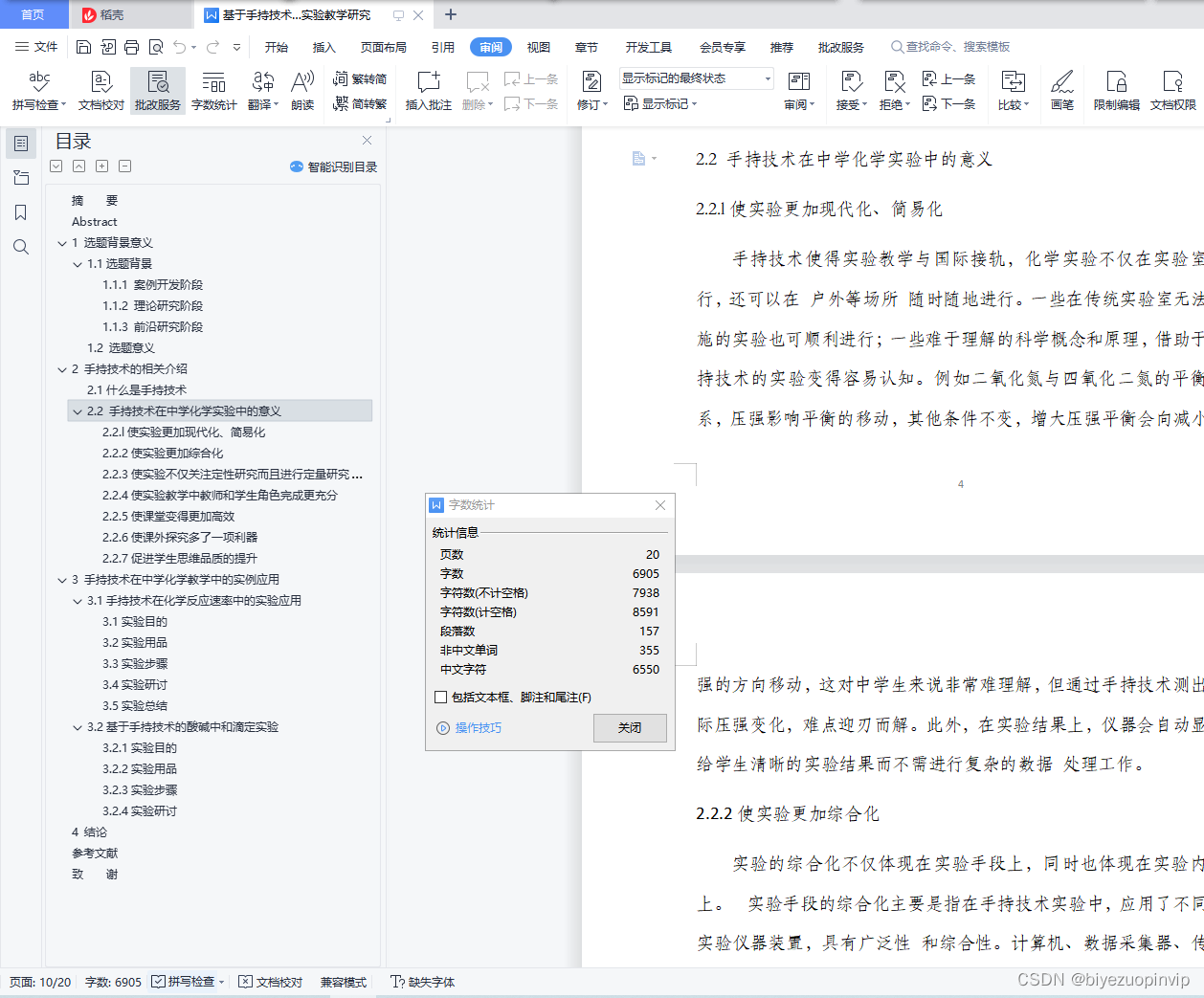Open the 操作技巧 tips link
This screenshot has height=998, width=1204.
469,728
